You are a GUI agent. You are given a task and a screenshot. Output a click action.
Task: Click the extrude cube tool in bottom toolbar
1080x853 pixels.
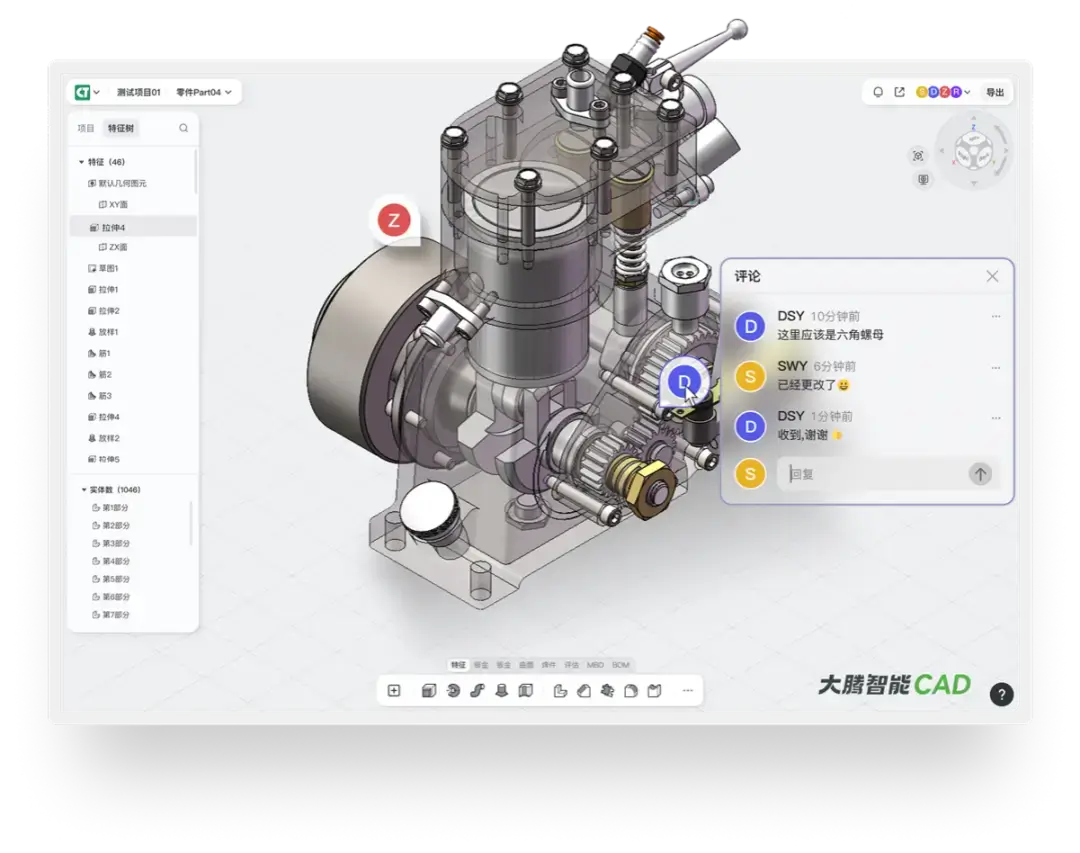click(x=429, y=691)
